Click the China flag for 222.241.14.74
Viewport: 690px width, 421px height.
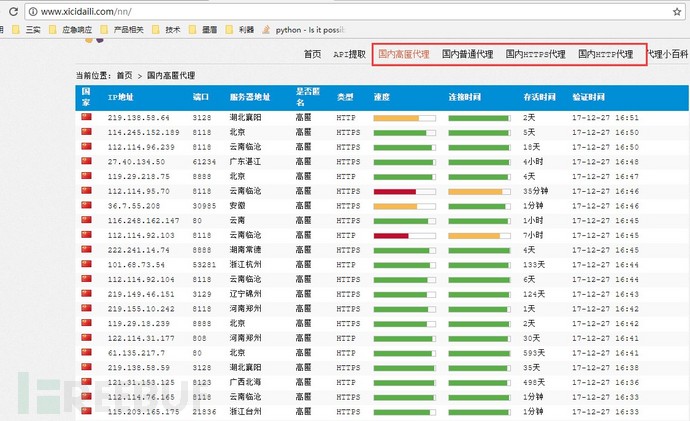click(x=86, y=249)
